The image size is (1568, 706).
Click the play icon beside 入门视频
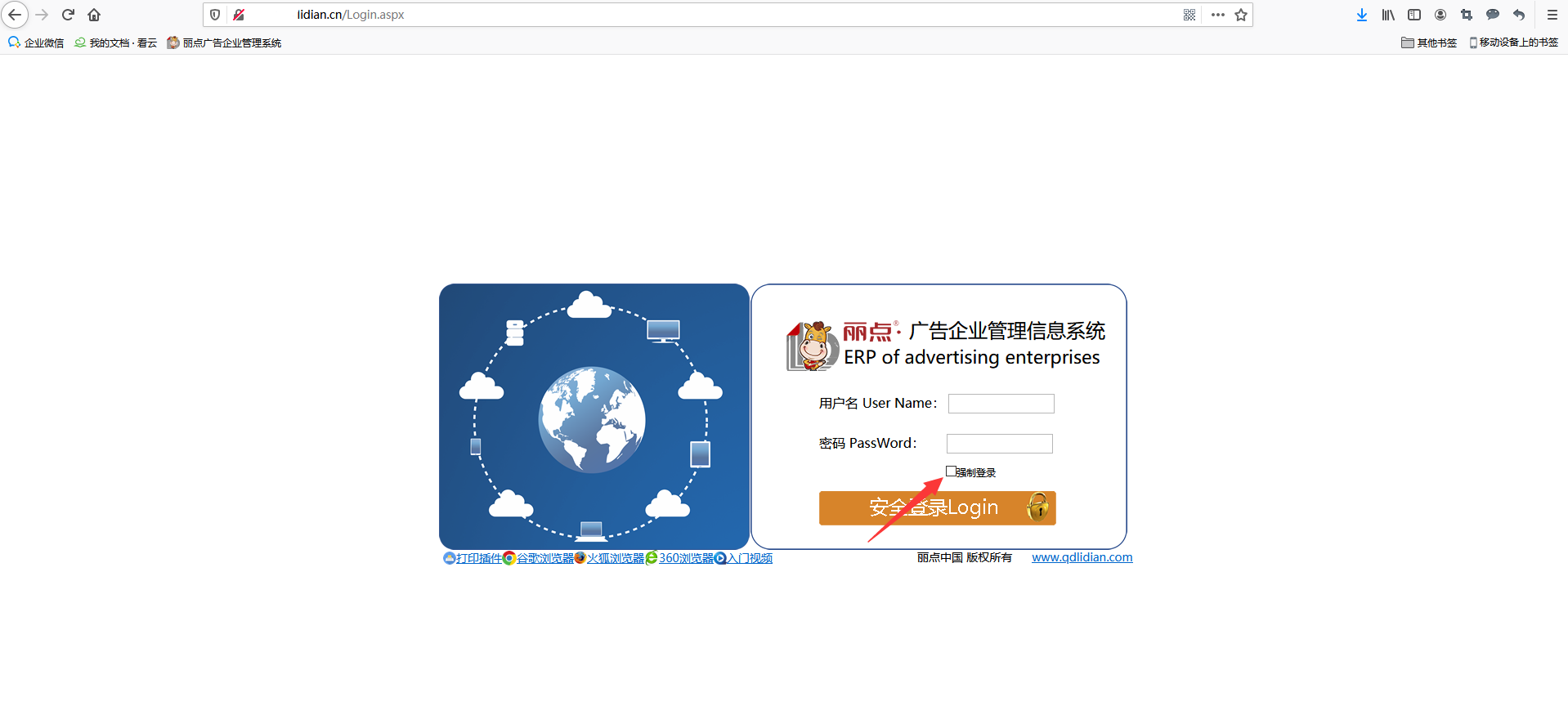coord(720,558)
